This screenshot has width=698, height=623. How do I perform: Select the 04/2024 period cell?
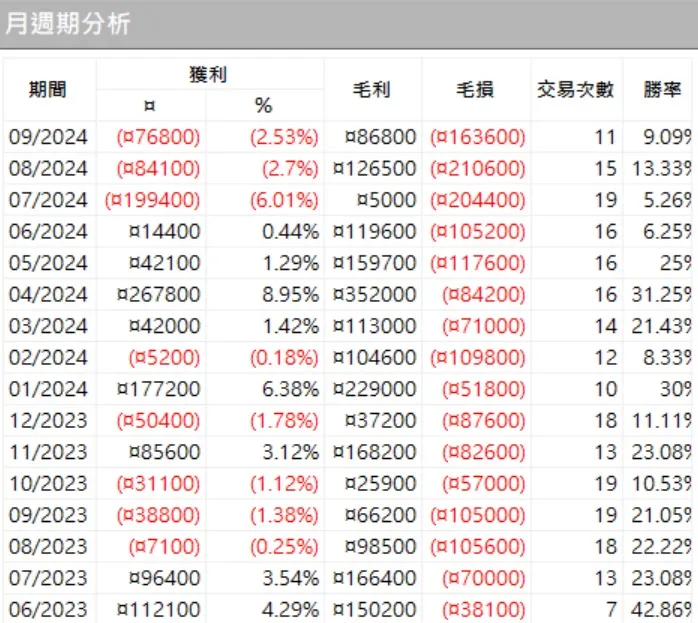(48, 294)
